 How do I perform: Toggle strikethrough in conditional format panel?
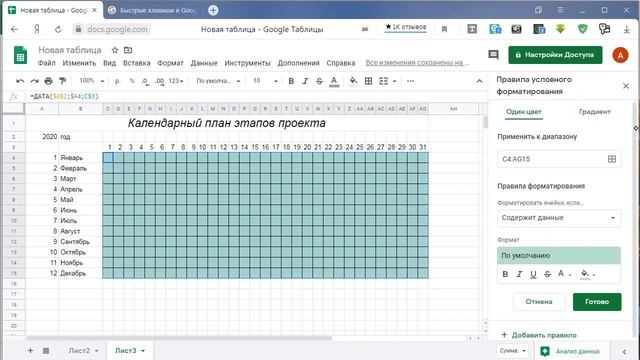pyautogui.click(x=547, y=274)
